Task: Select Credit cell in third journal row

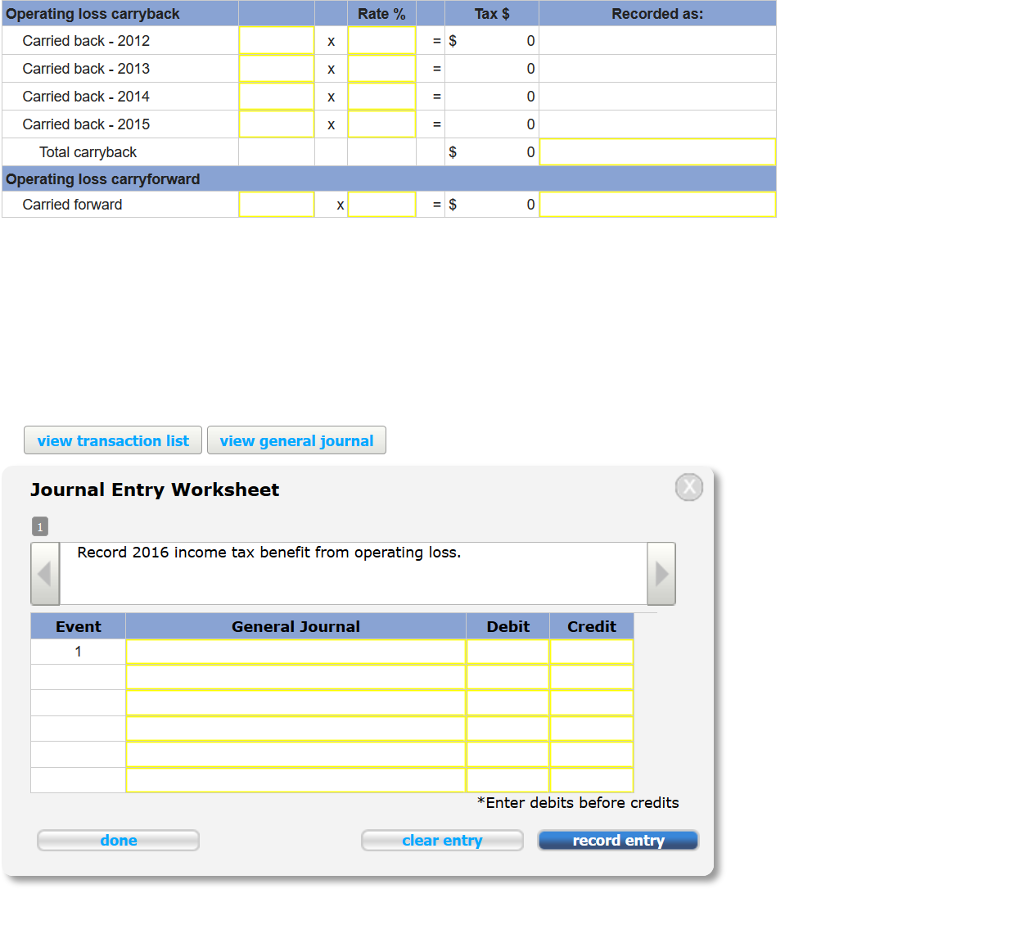Action: point(592,703)
